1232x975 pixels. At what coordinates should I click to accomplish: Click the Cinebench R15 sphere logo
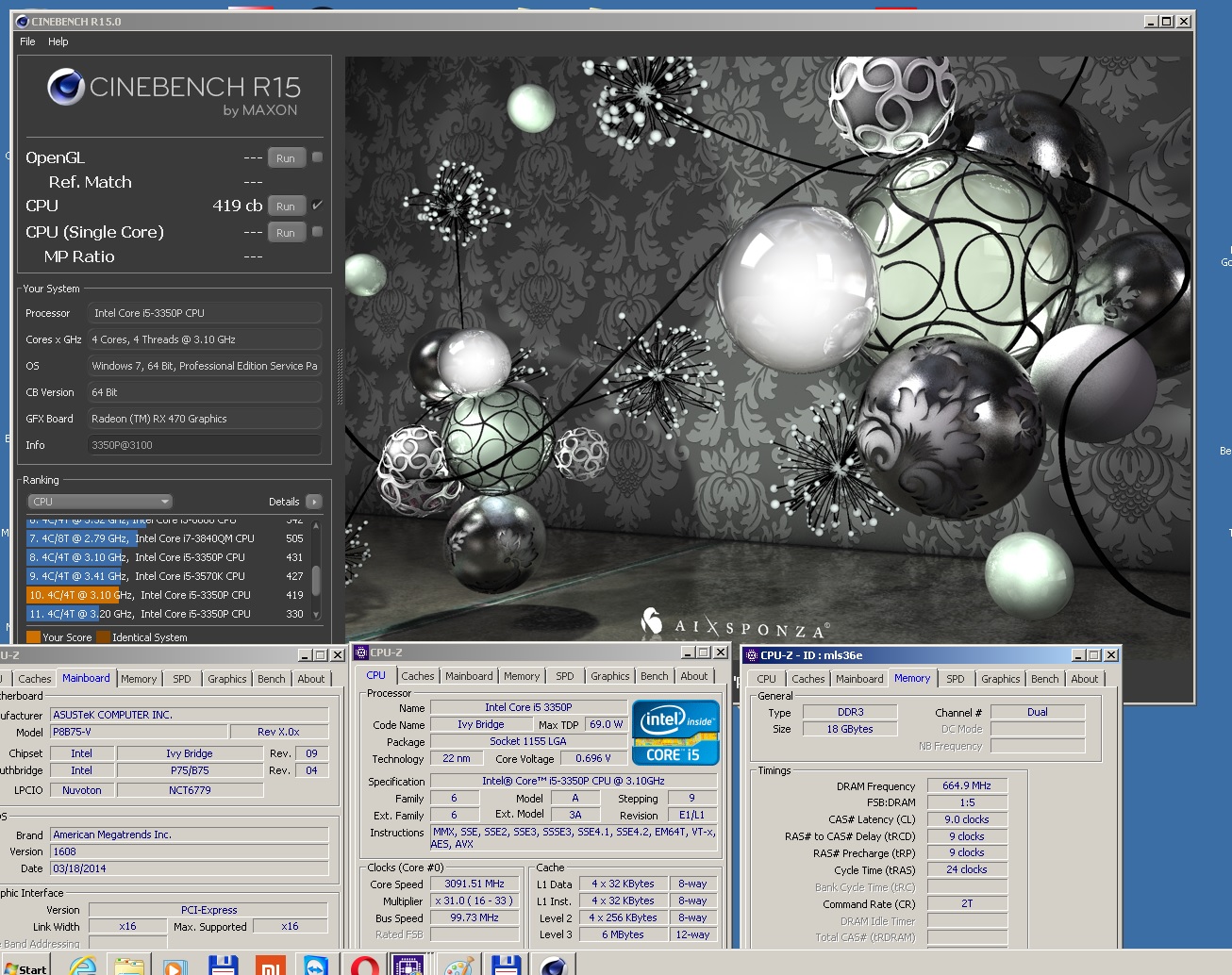[x=66, y=87]
